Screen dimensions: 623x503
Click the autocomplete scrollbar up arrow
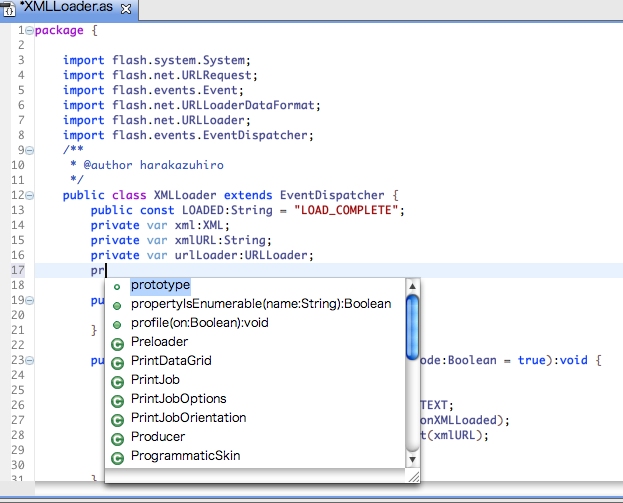412,286
